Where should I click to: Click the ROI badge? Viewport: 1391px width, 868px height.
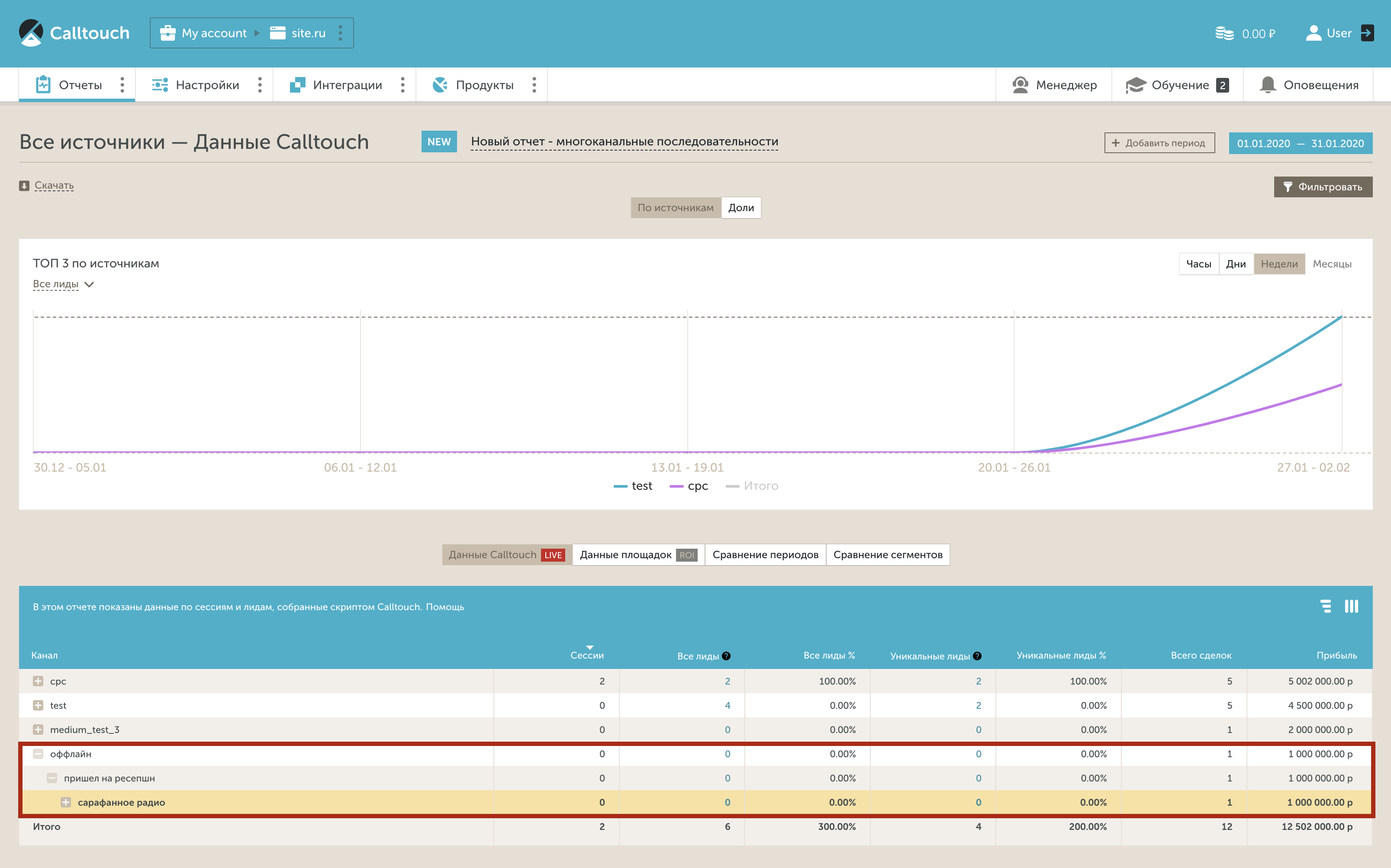[686, 555]
